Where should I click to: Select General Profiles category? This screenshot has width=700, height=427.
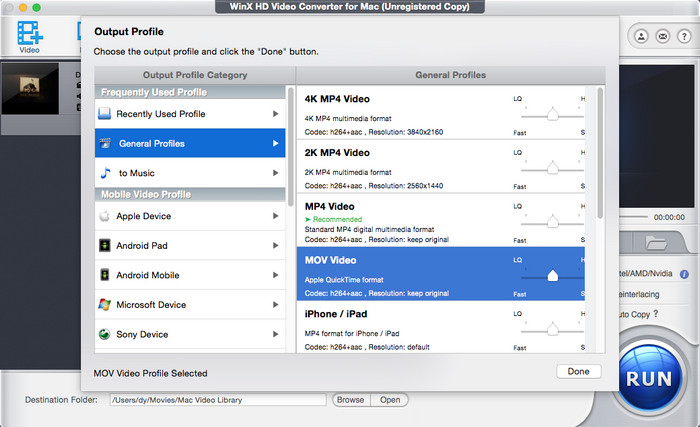(x=190, y=143)
